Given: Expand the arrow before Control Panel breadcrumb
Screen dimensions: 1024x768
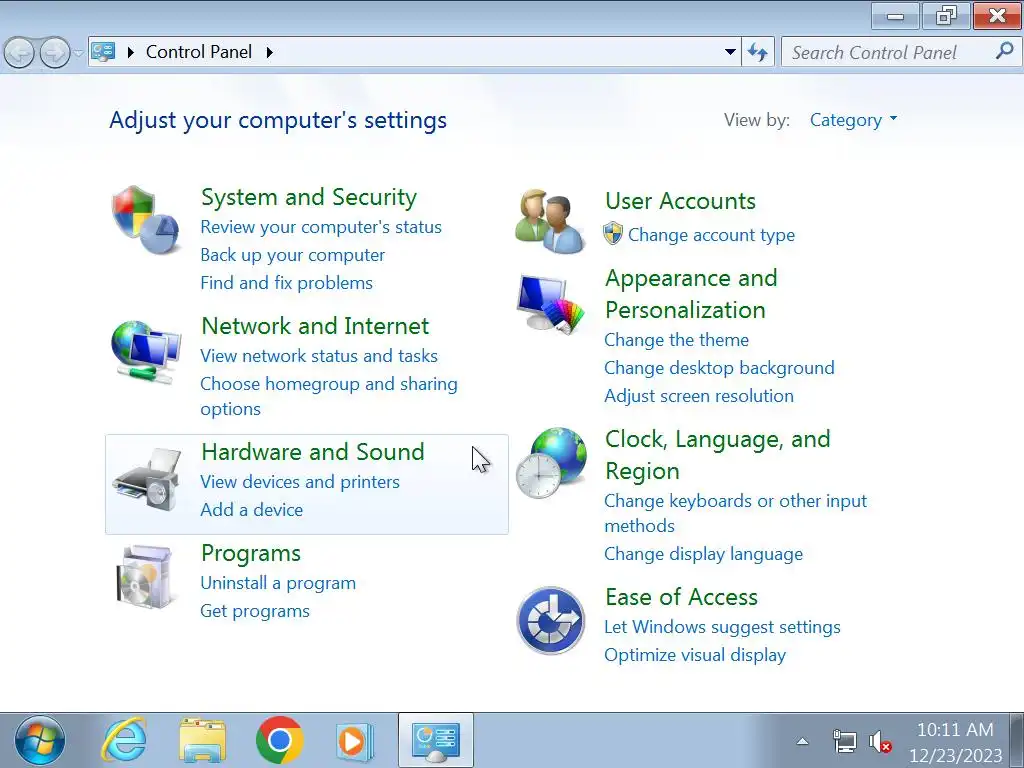Looking at the screenshot, I should pos(130,52).
